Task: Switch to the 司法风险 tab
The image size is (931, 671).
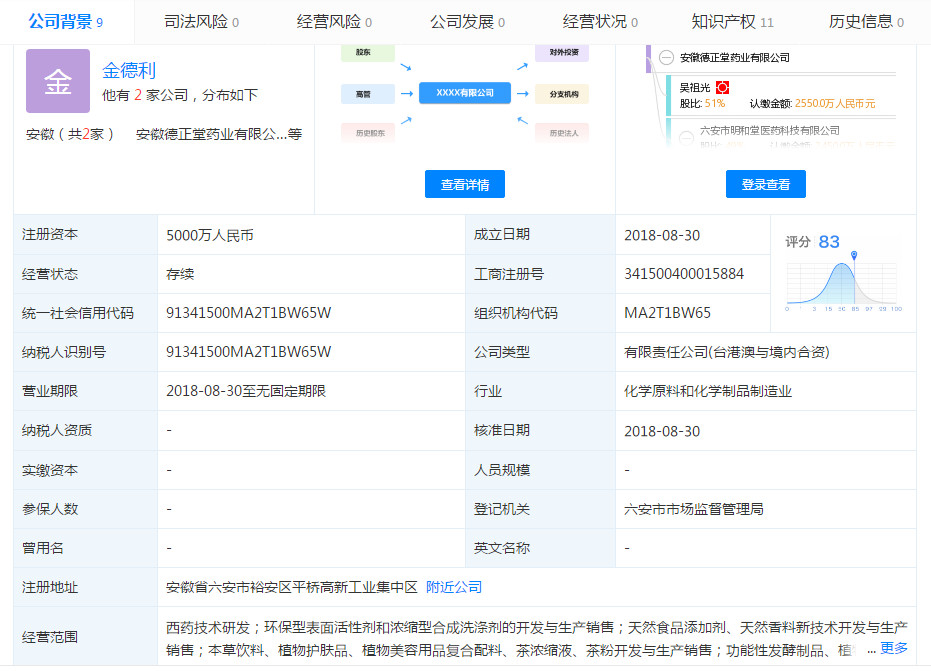Action: pos(201,22)
